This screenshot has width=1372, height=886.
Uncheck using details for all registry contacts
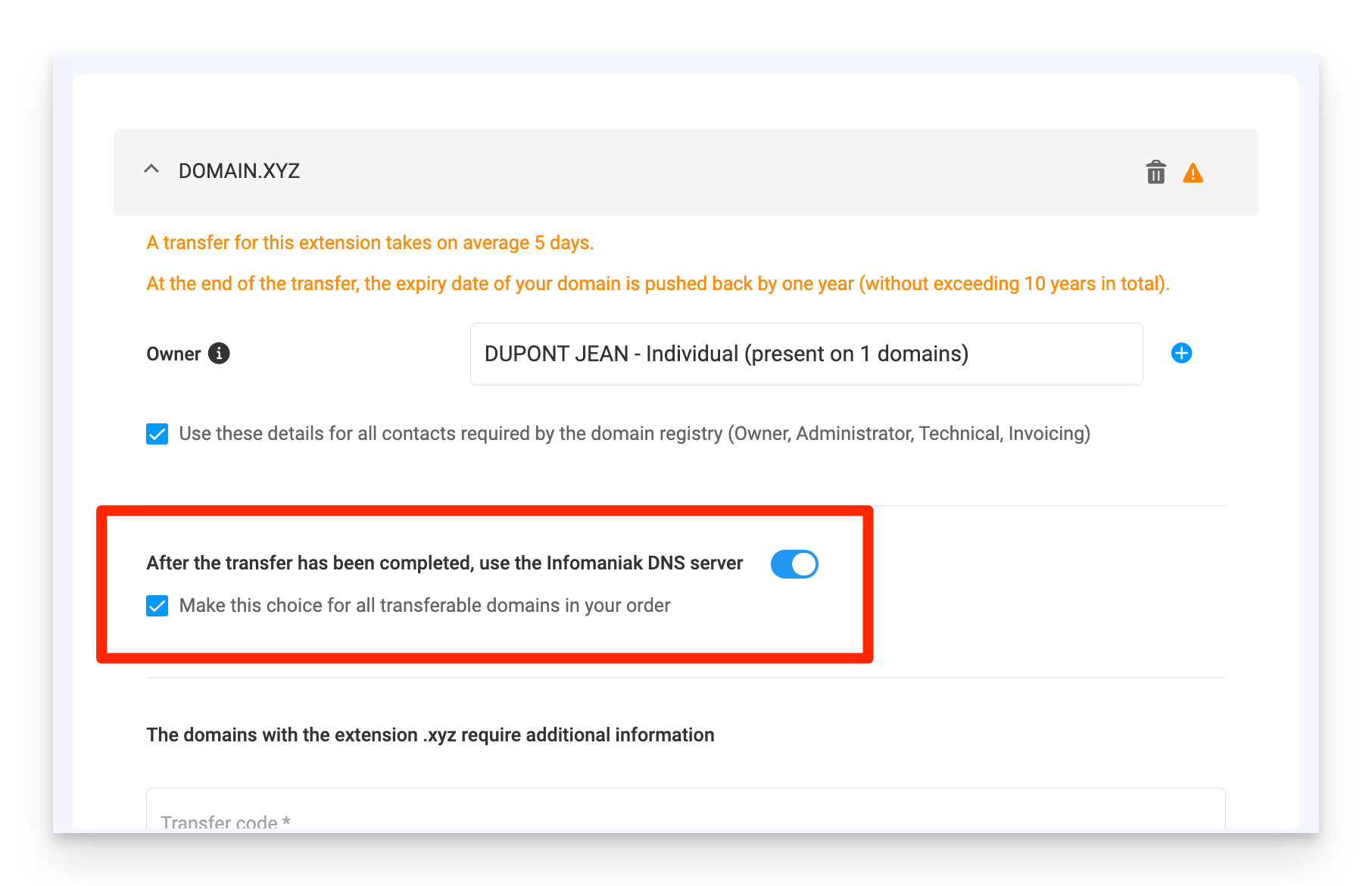157,433
